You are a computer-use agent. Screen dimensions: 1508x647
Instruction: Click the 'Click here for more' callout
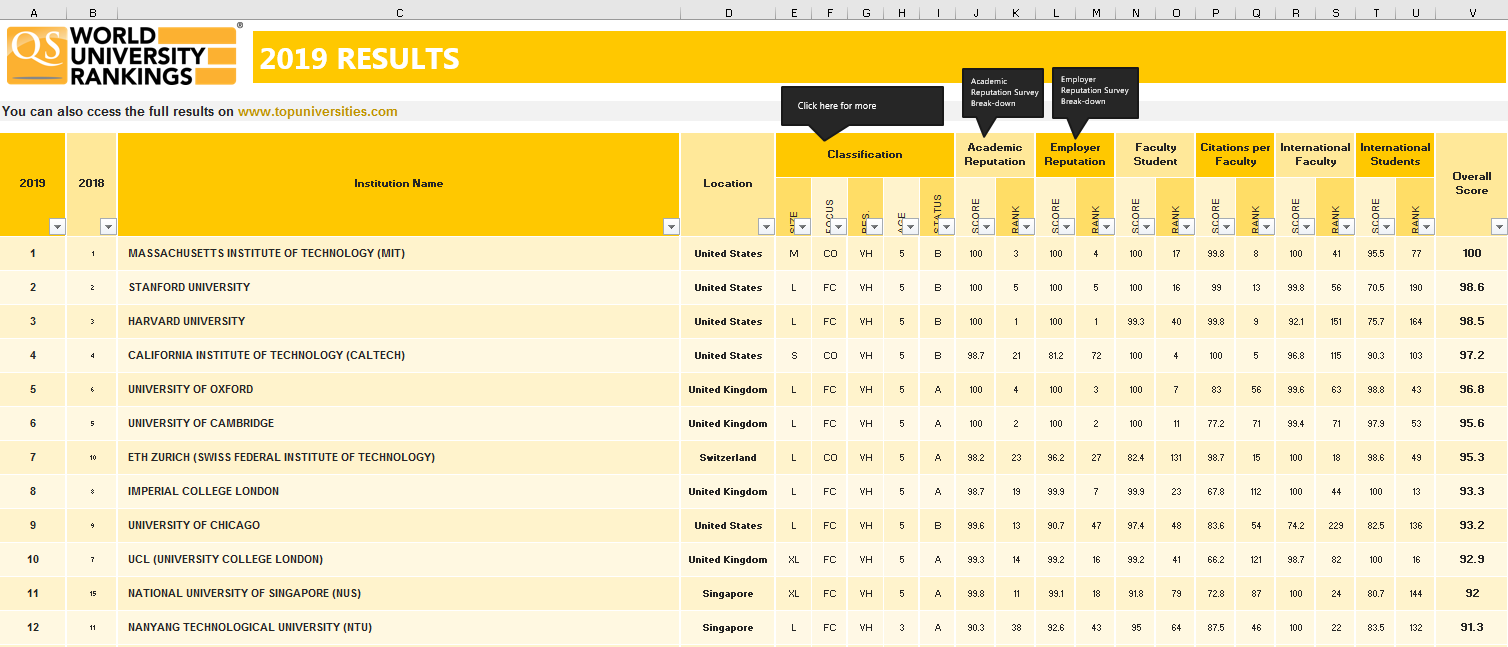[862, 106]
